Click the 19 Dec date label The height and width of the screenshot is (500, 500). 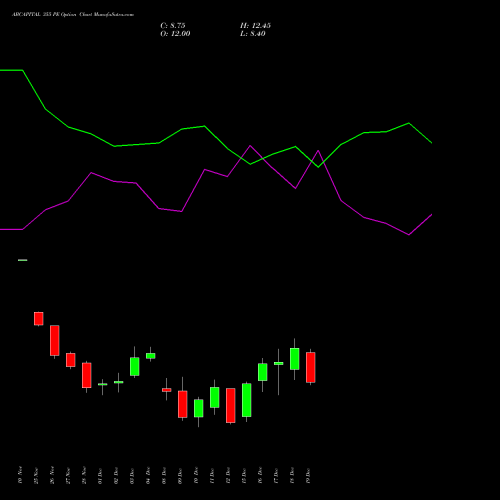(x=308, y=476)
